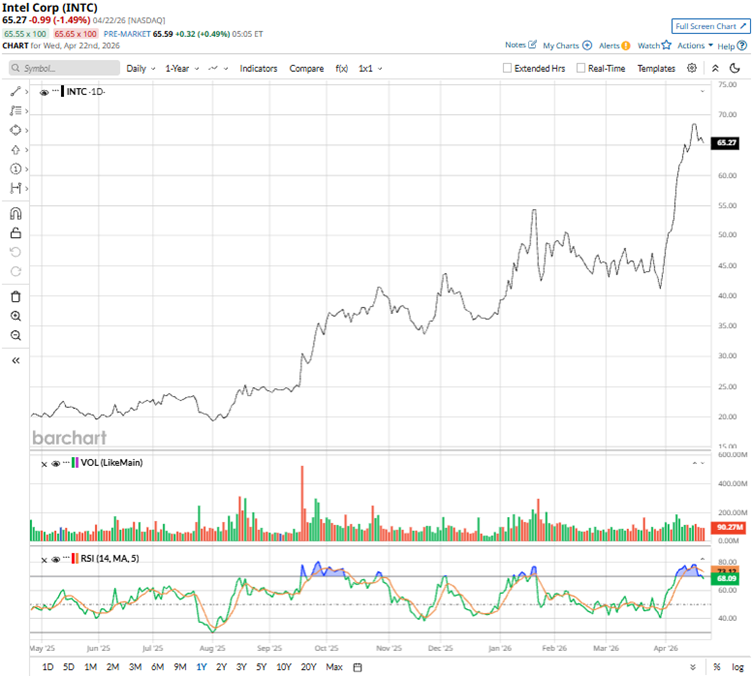
Task: Select the trend line drawing tool
Action: 15,91
